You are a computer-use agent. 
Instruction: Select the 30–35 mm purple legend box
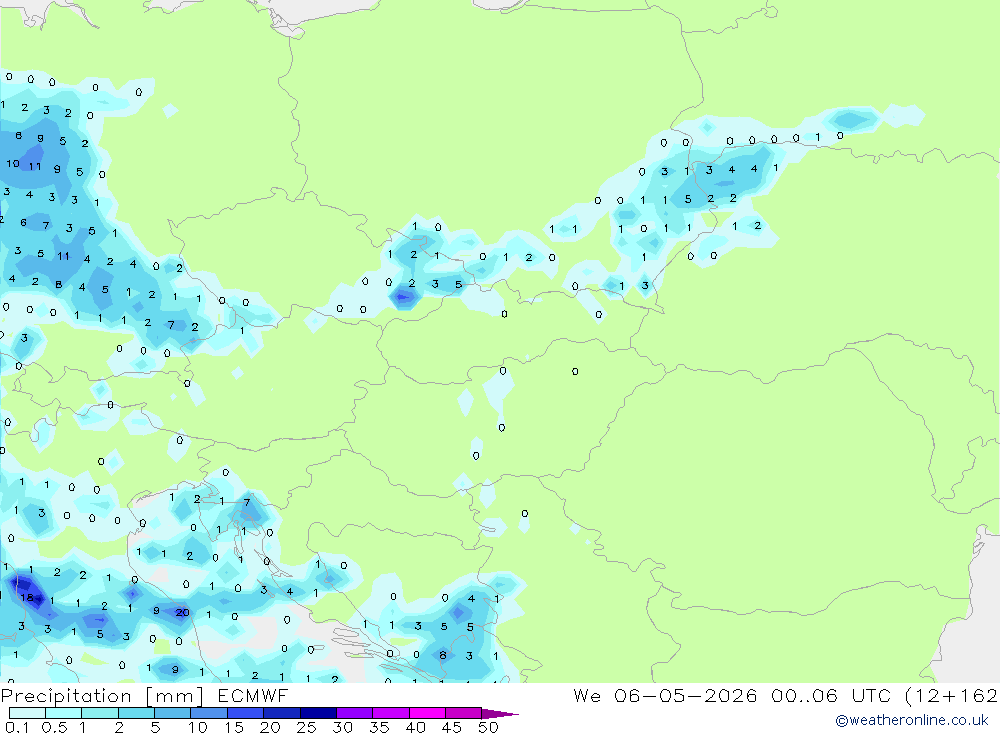point(355,713)
